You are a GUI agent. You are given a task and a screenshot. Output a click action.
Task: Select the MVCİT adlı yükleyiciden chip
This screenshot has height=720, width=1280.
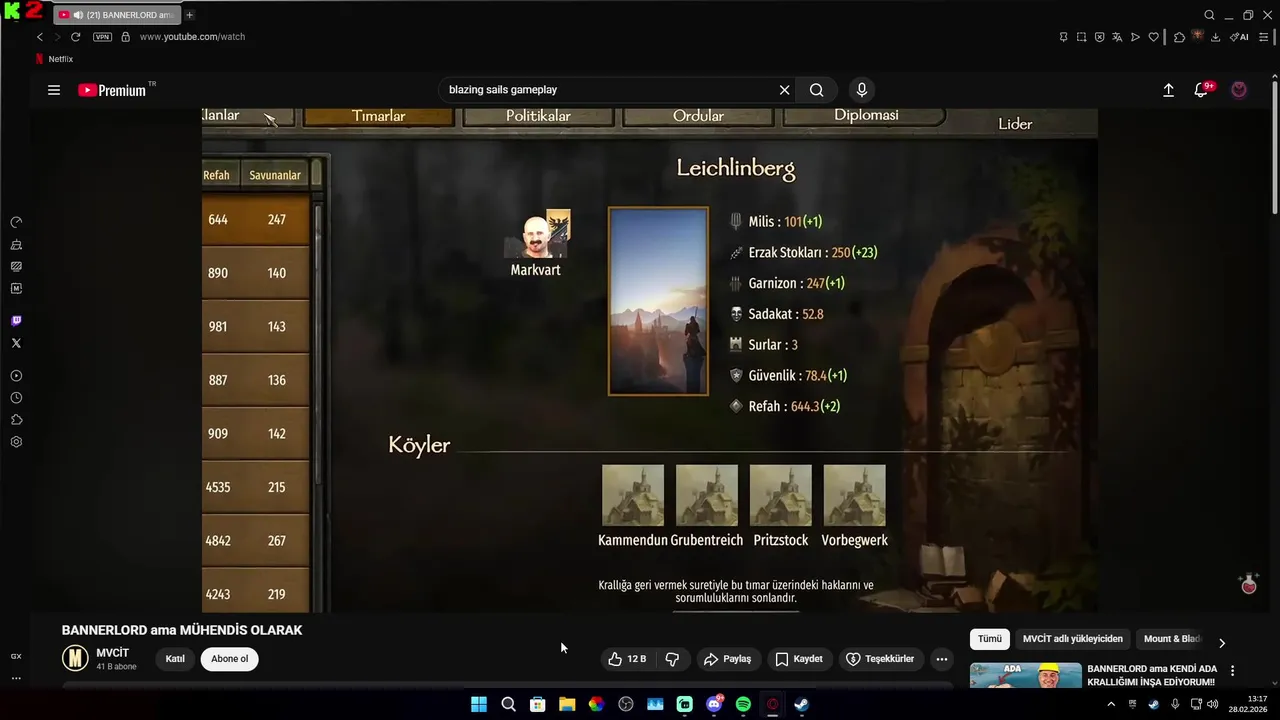[x=1072, y=639]
